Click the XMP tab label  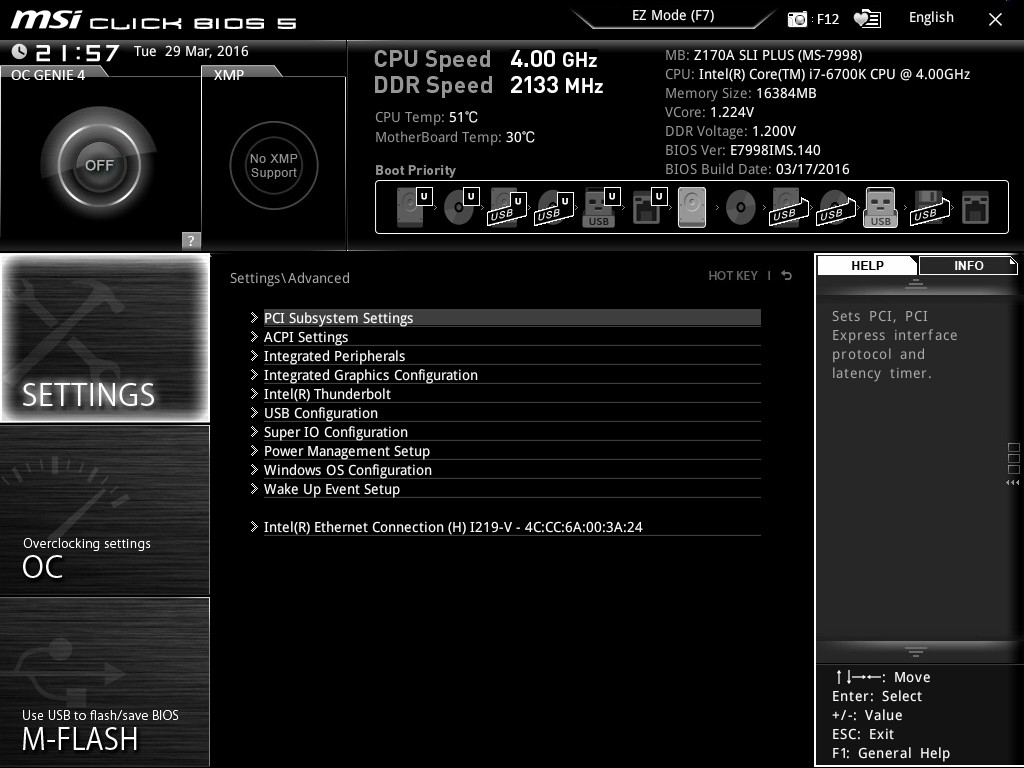tap(229, 74)
